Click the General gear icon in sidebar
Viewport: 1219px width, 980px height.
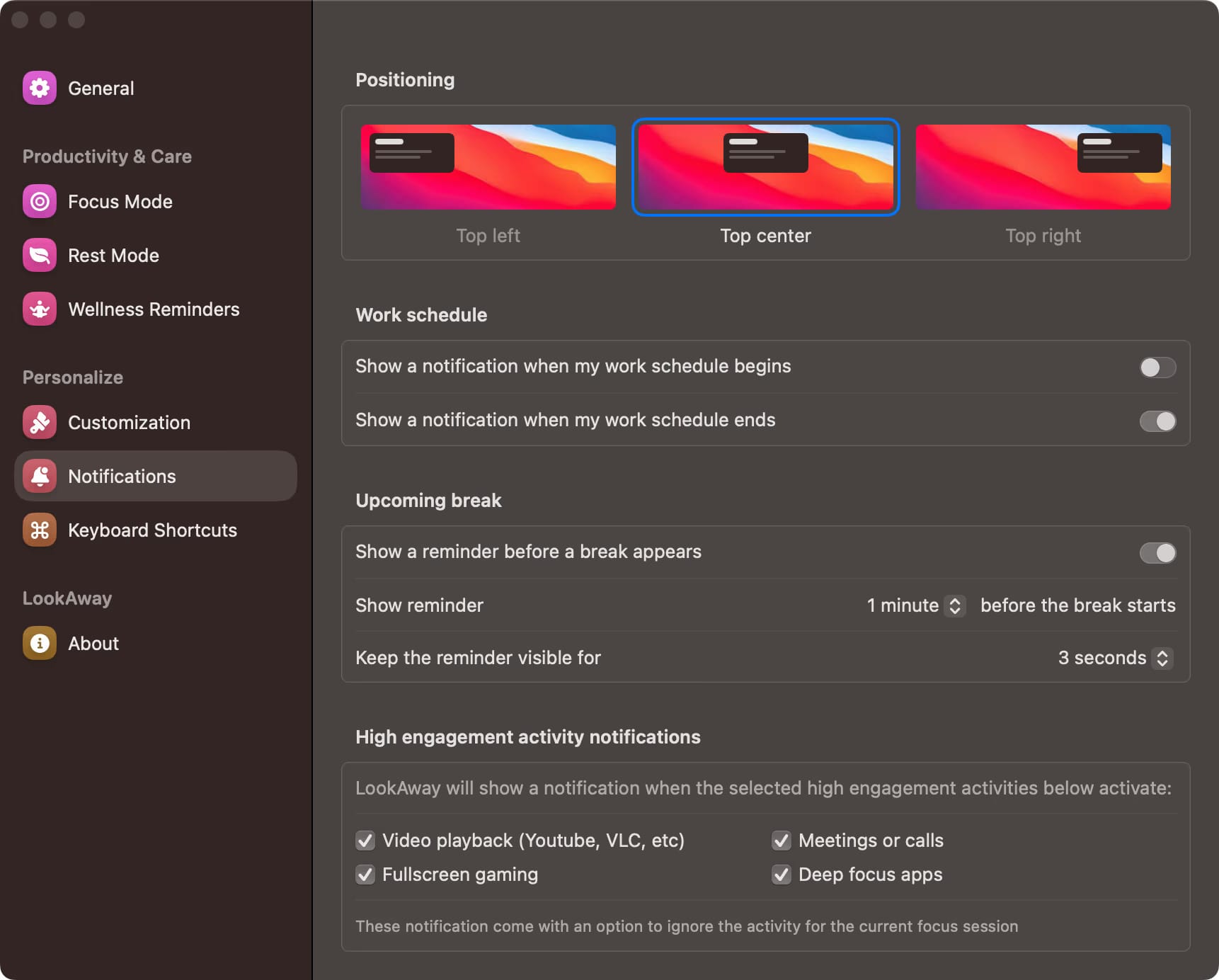pos(40,88)
